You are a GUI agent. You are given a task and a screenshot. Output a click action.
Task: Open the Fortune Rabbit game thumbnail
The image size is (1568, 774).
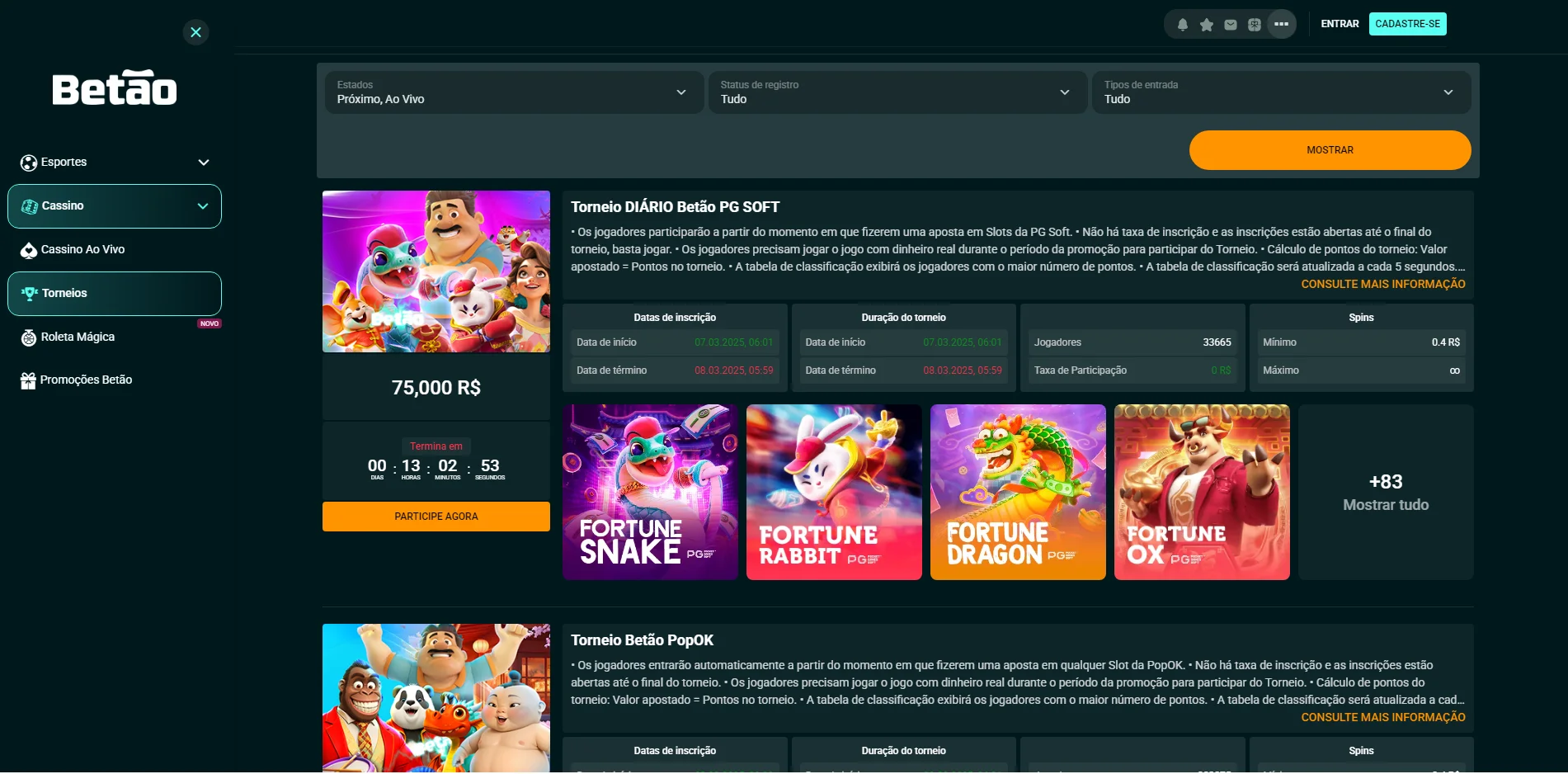[834, 493]
